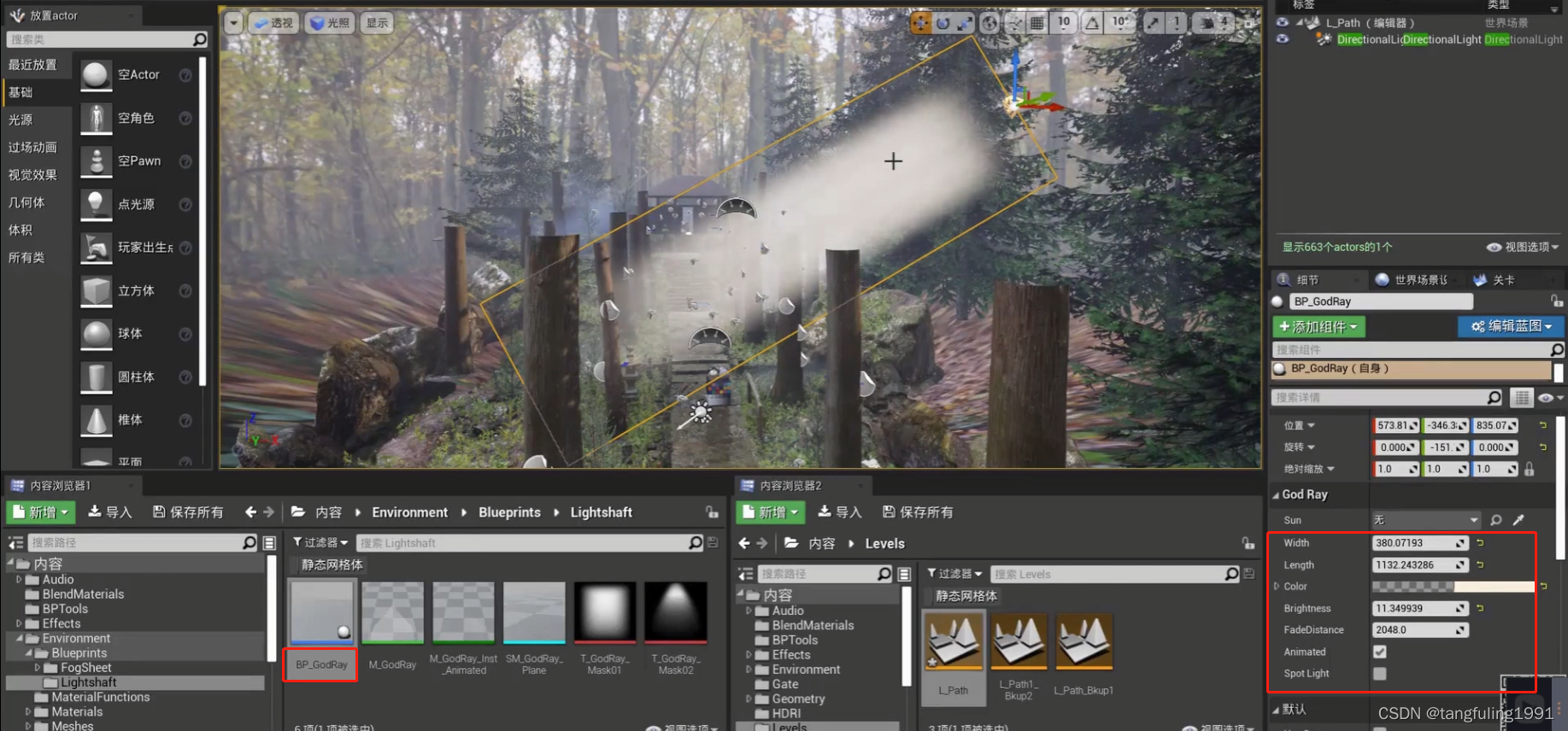Toggle visibility eye for L_Path world row

(1282, 23)
